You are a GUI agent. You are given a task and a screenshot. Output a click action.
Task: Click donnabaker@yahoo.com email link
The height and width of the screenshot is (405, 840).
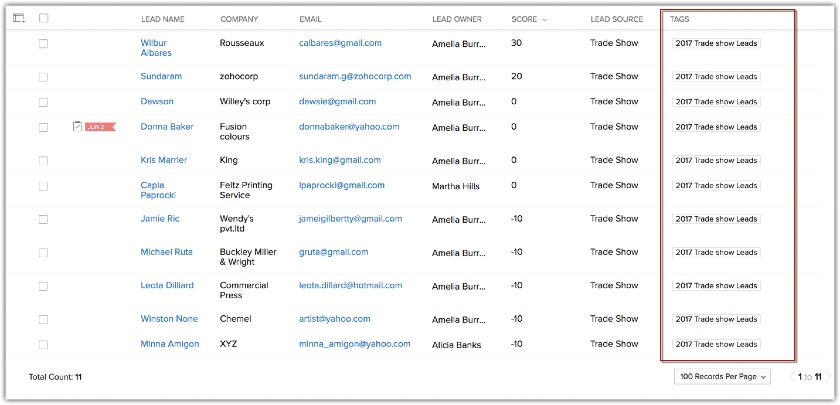coord(349,126)
